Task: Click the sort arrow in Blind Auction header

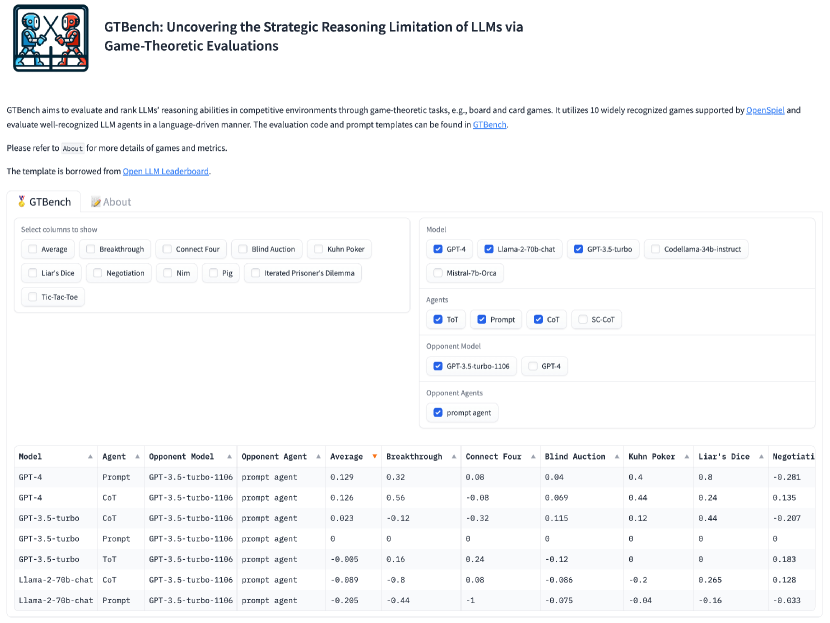Action: click(612, 457)
